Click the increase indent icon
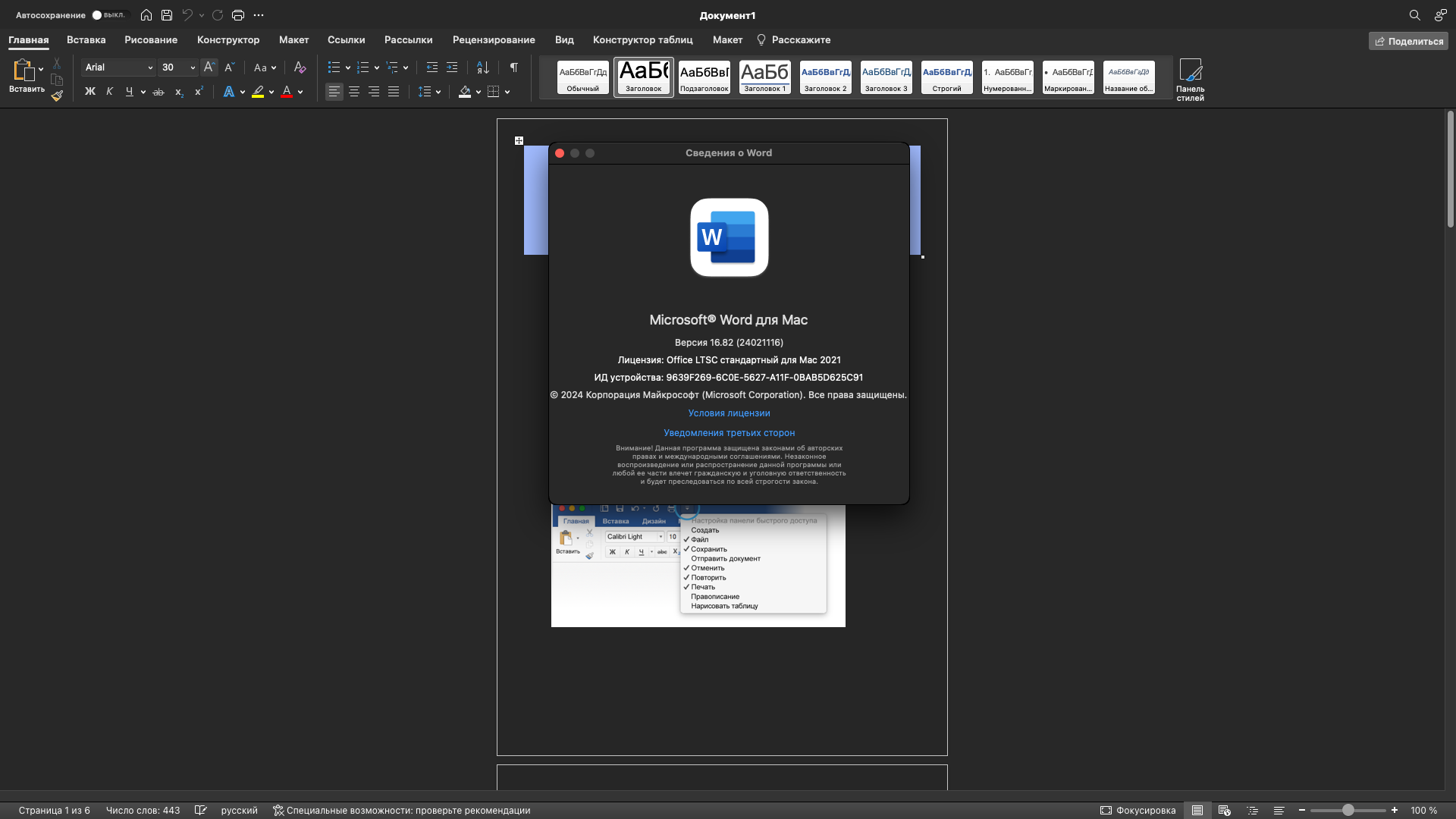The width and height of the screenshot is (1456, 819). pyautogui.click(x=452, y=67)
